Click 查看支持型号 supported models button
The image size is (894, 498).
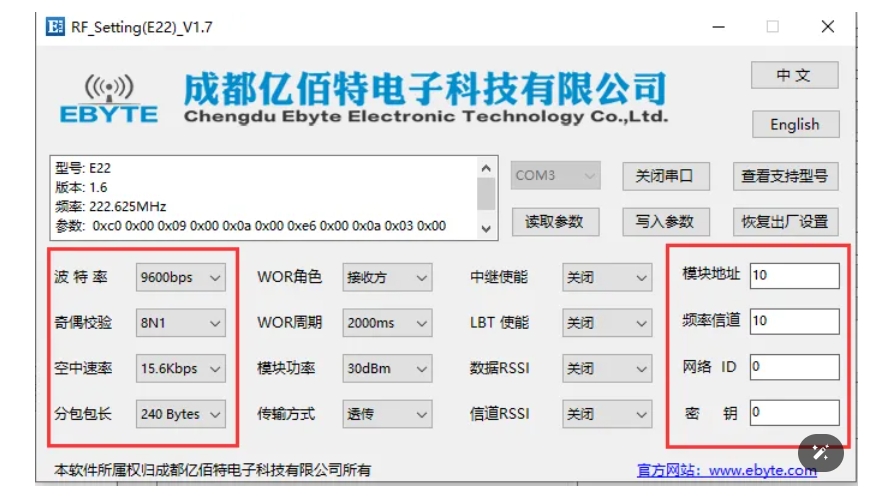click(x=784, y=176)
